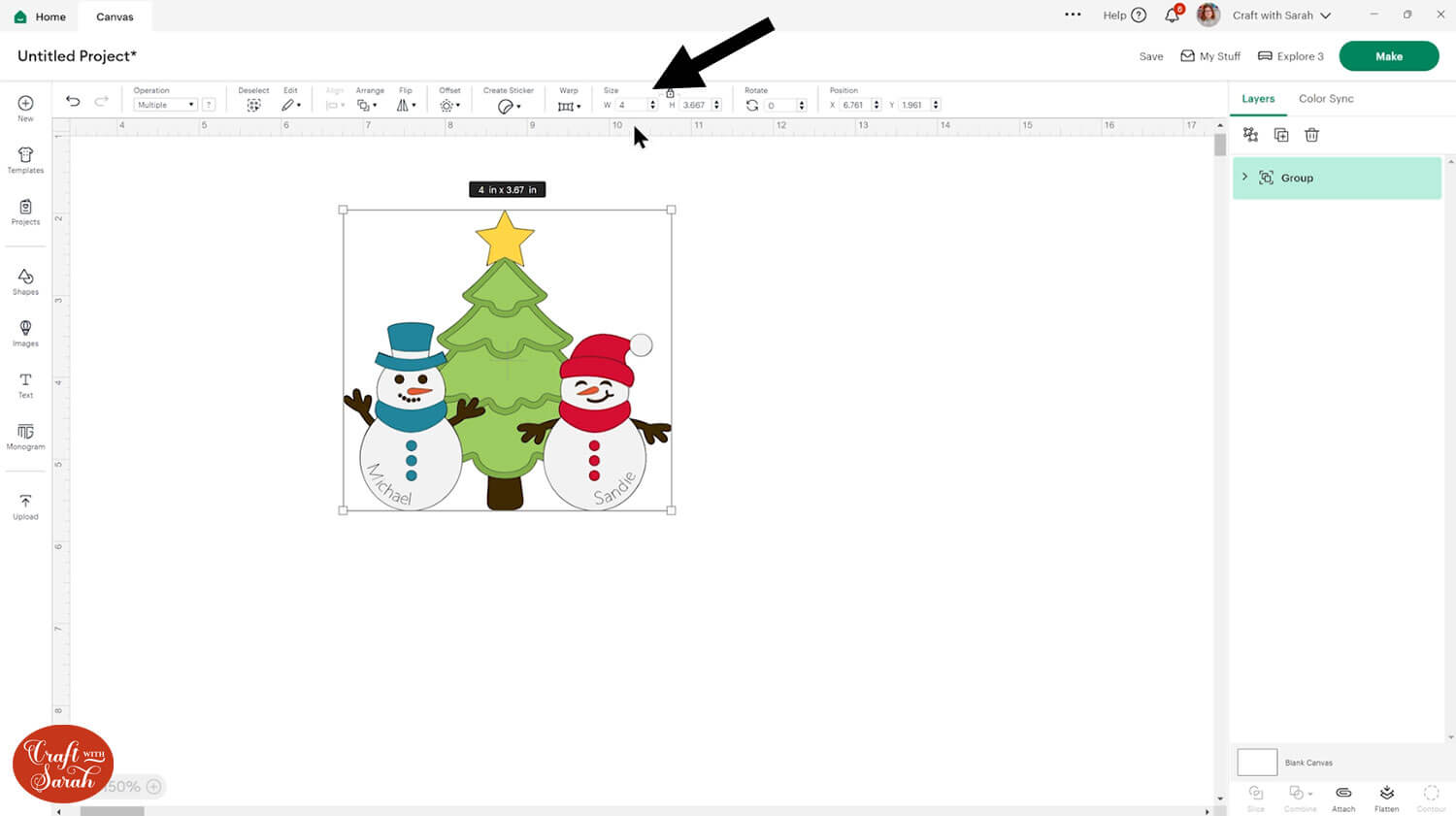
Task: Open My Stuff
Action: pos(1210,56)
